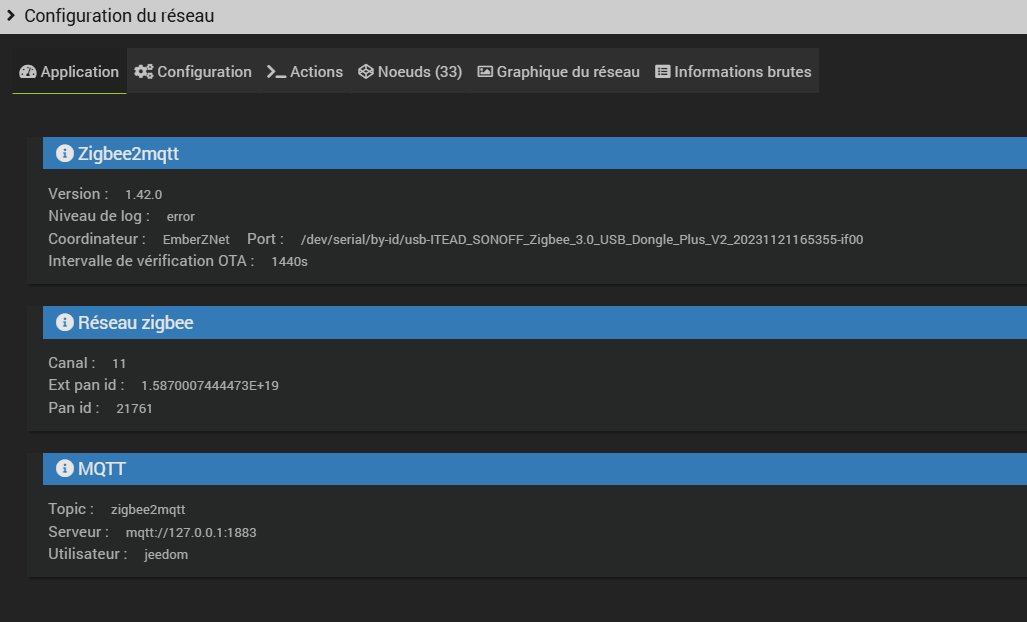Click the info icon beside Réseau zigbee
The width and height of the screenshot is (1027, 622).
click(x=64, y=322)
